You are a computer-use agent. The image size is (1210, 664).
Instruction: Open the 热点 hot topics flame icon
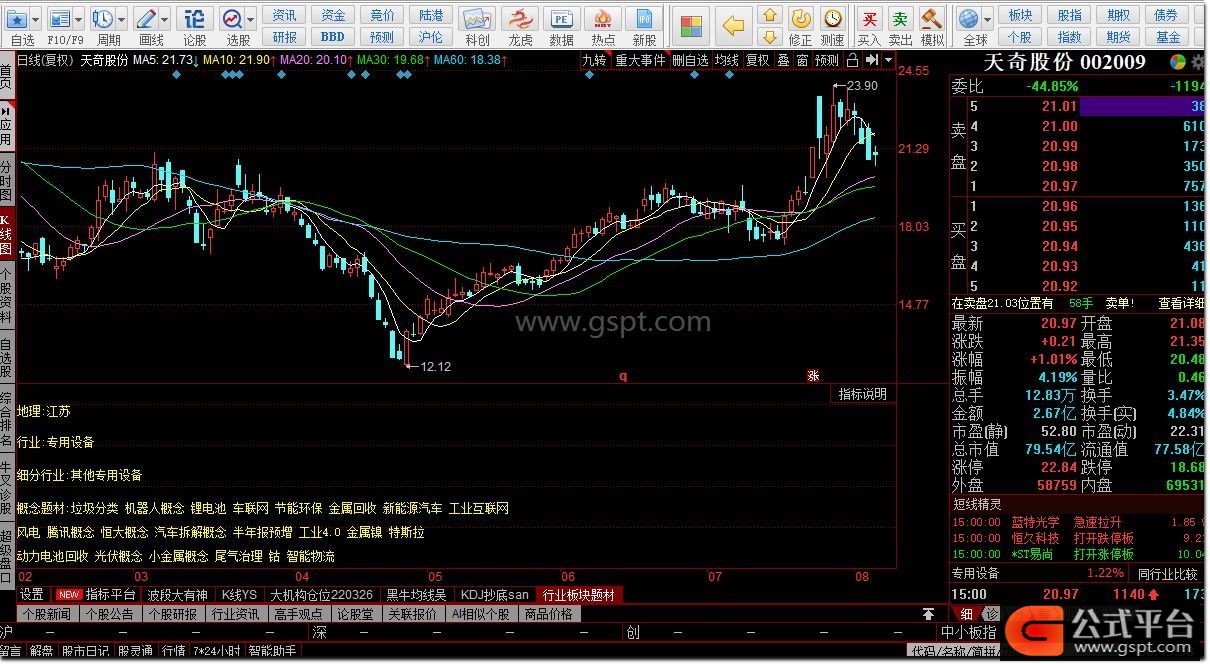tap(603, 19)
